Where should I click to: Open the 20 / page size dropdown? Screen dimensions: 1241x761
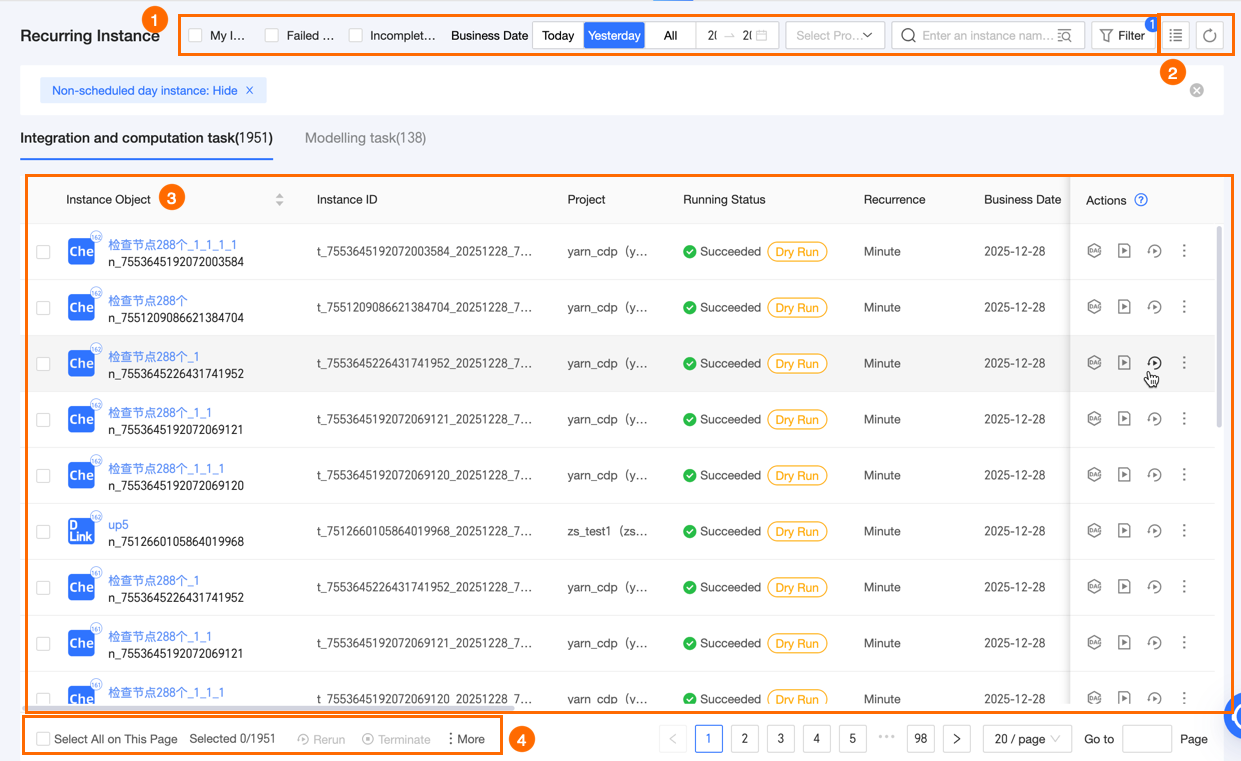1027,739
